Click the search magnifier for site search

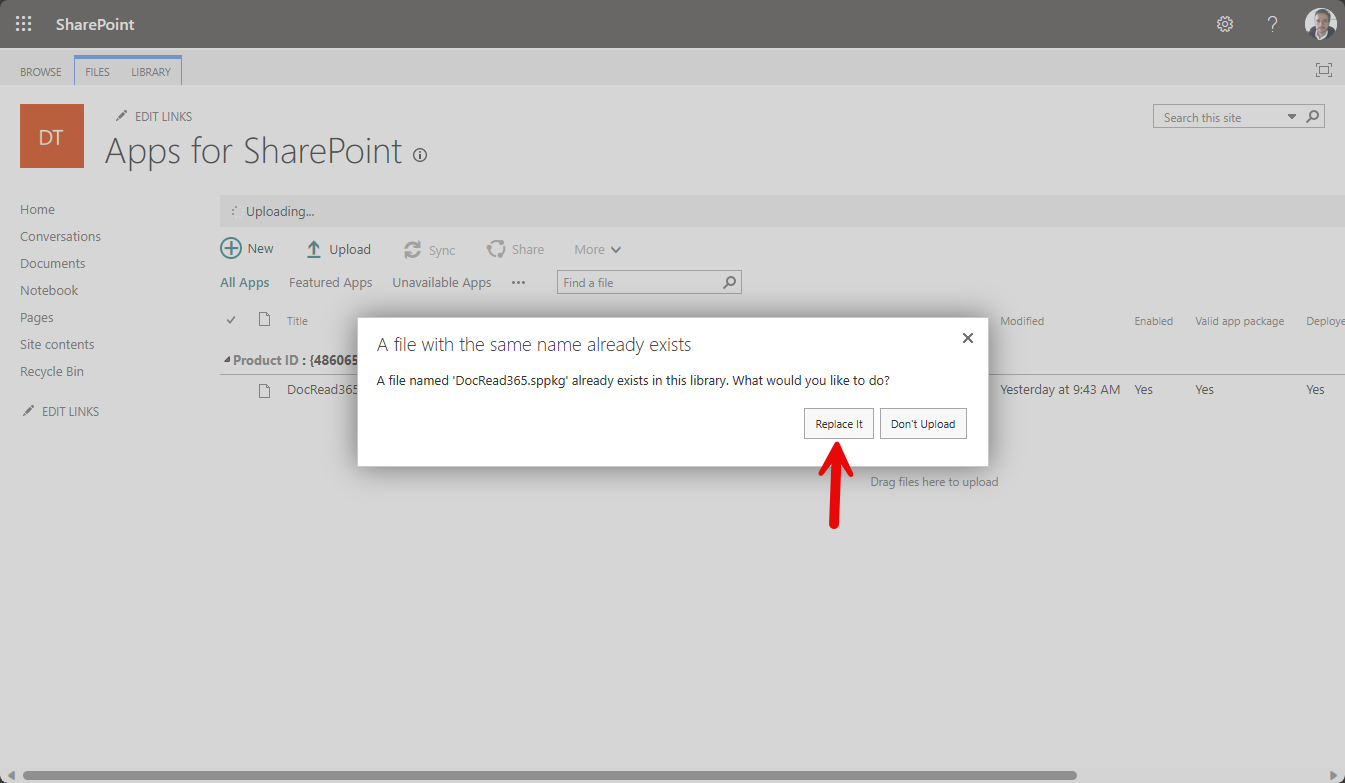[x=1313, y=117]
